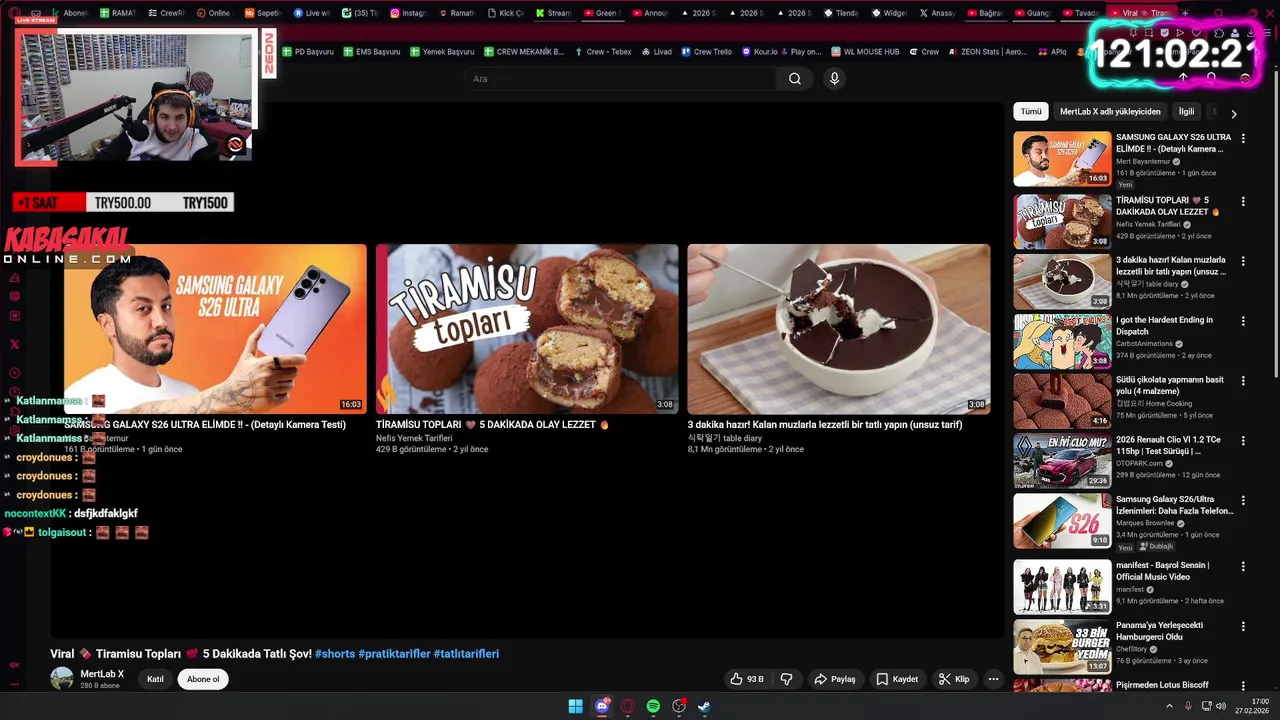The width and height of the screenshot is (1280, 720).
Task: Open Discord from the taskbar
Action: [x=602, y=707]
